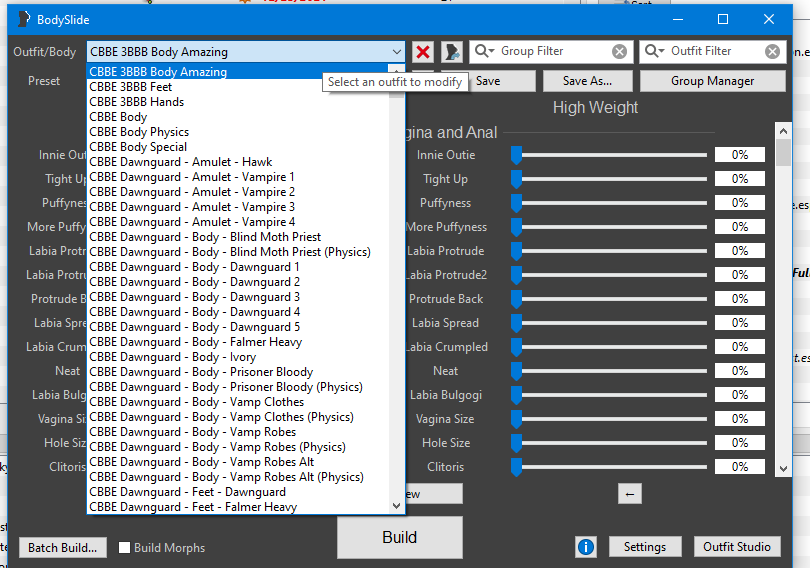Choose Body - Ivory outfit
Viewport: 810px width, 568px height.
point(237,356)
